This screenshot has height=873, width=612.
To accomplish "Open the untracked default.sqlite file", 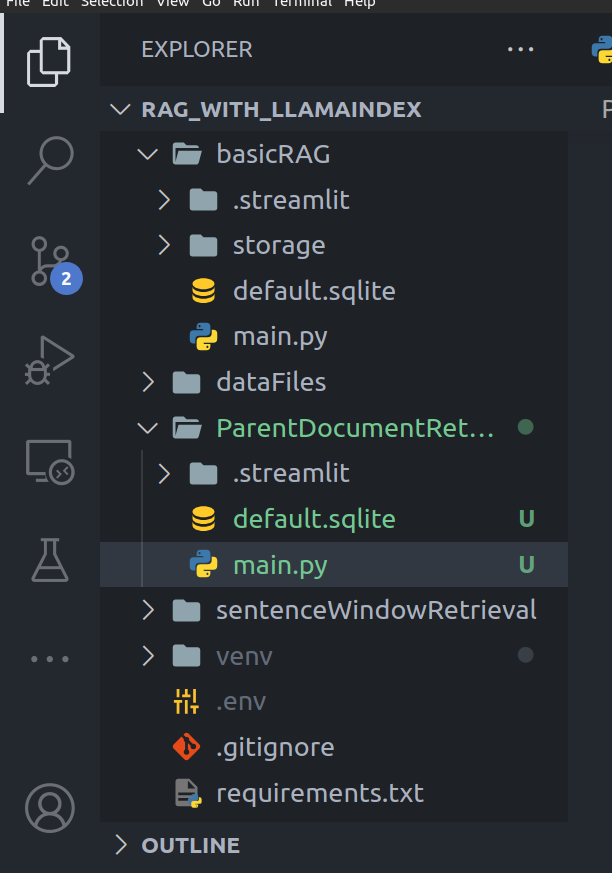I will pyautogui.click(x=314, y=519).
